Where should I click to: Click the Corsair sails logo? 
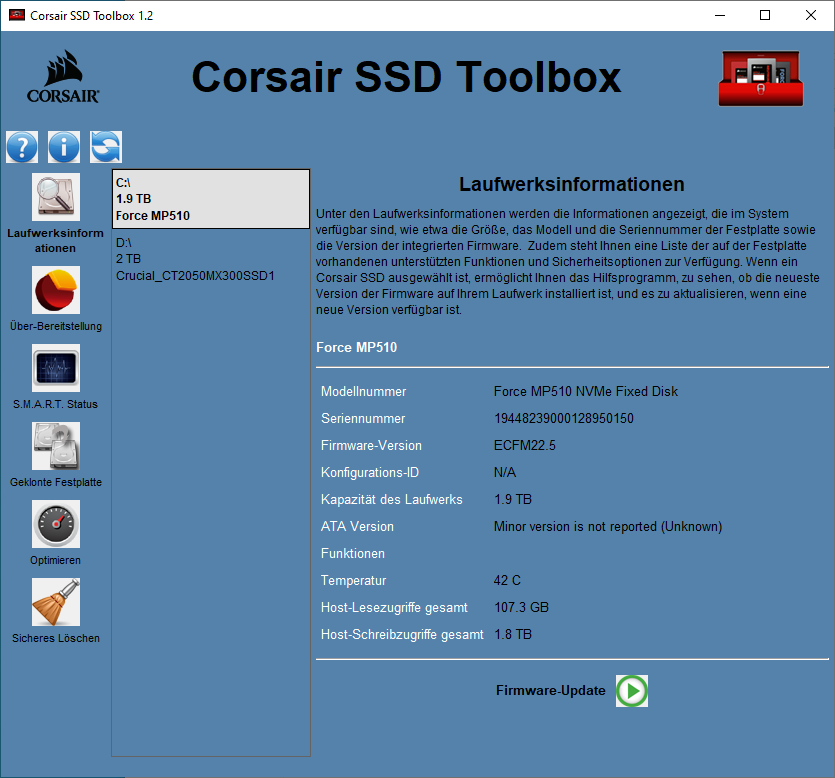63,77
